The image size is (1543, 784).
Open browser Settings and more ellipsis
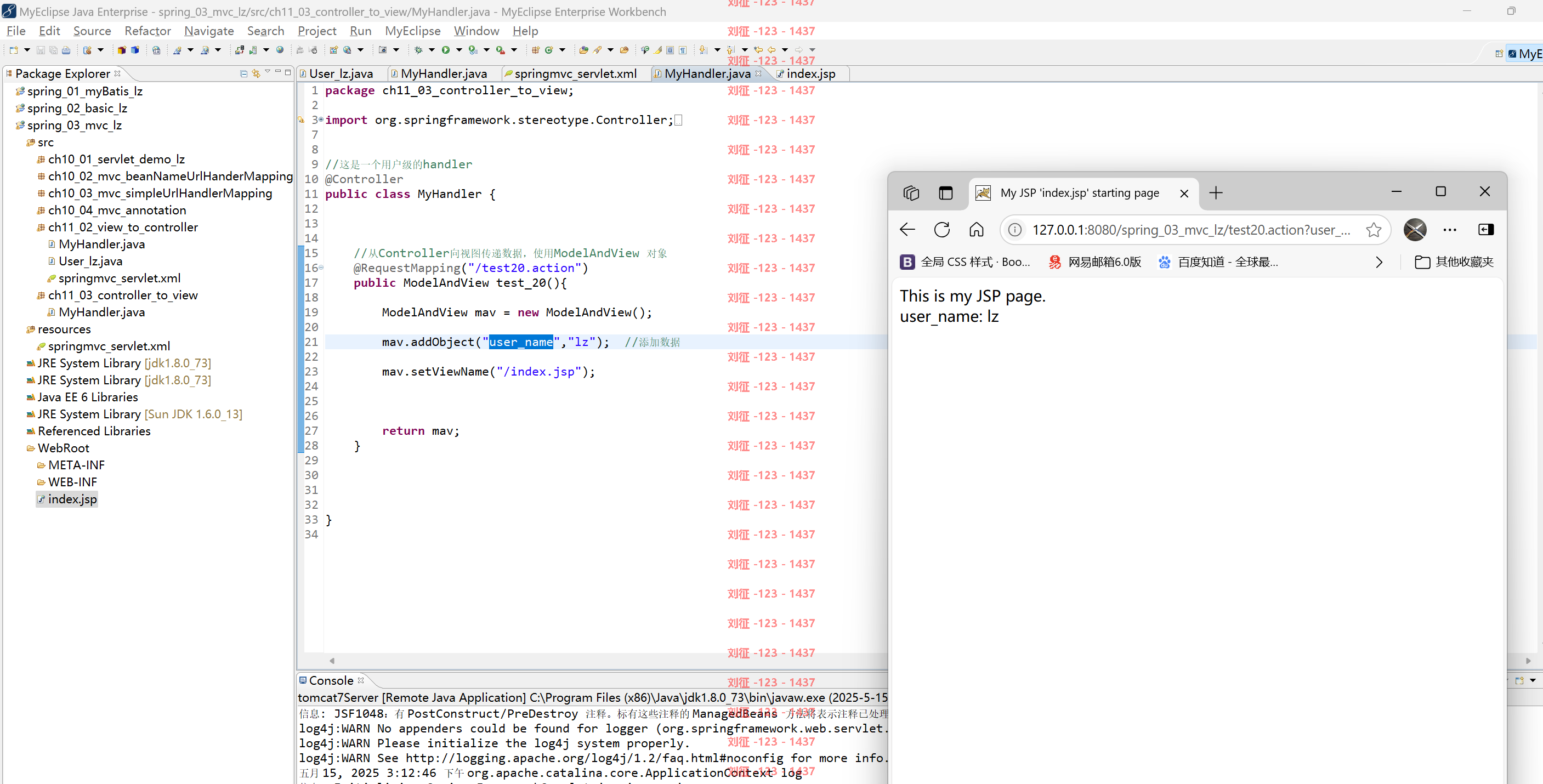click(1450, 230)
